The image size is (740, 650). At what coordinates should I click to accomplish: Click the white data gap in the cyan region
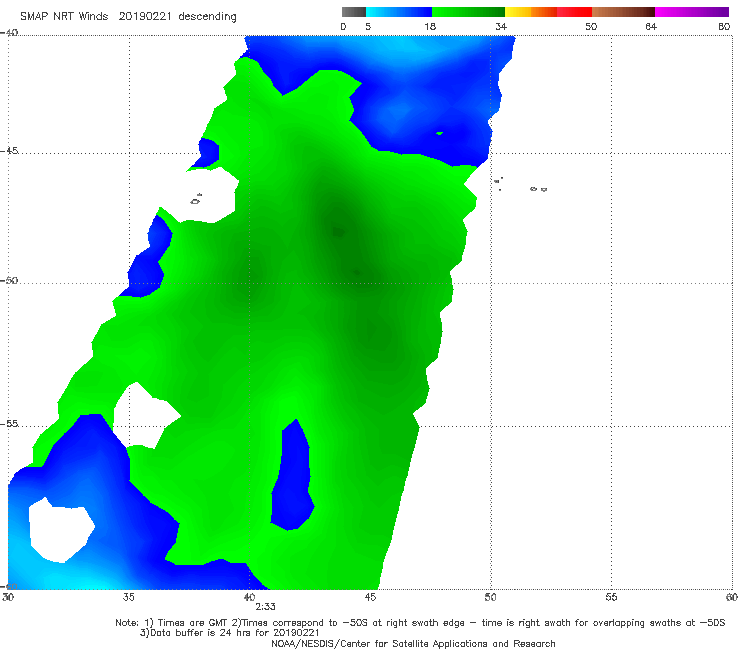point(60,530)
